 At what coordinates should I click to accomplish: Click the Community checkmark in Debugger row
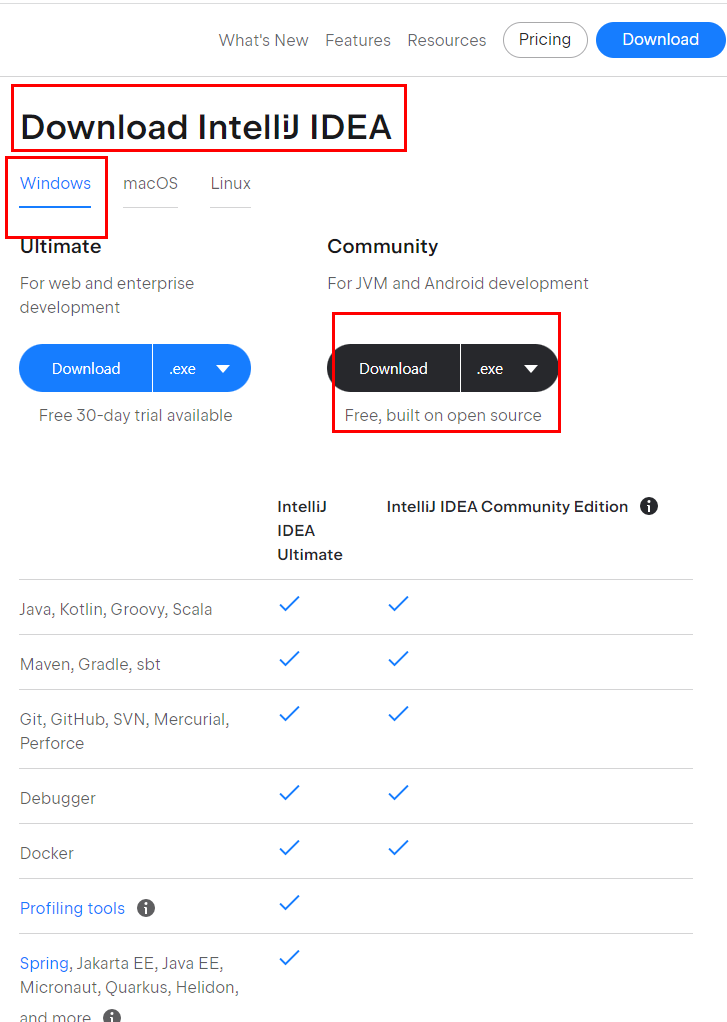point(398,793)
